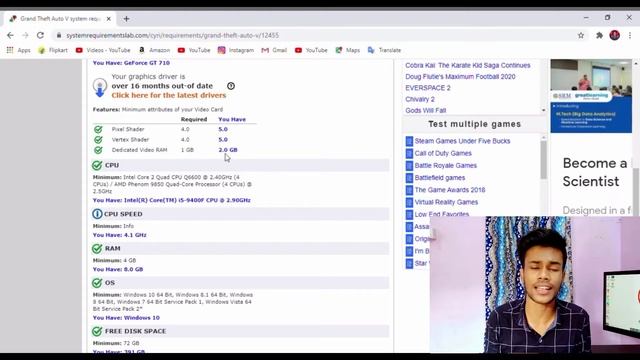The width and height of the screenshot is (640, 360).
Task: Click the CPU SPEED info icon
Action: pyautogui.click(x=97, y=214)
